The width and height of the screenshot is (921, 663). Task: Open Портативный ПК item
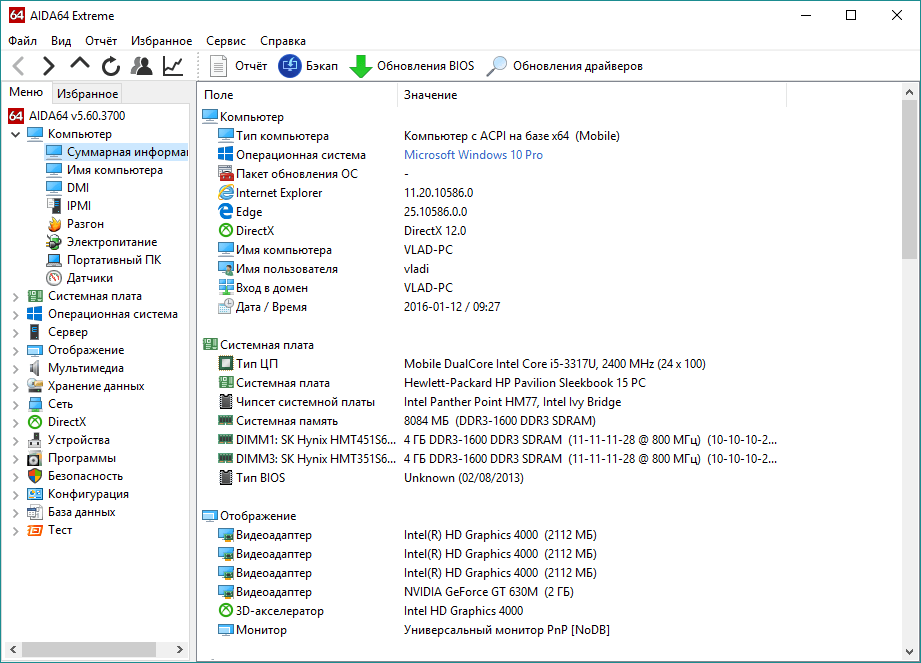tap(114, 260)
